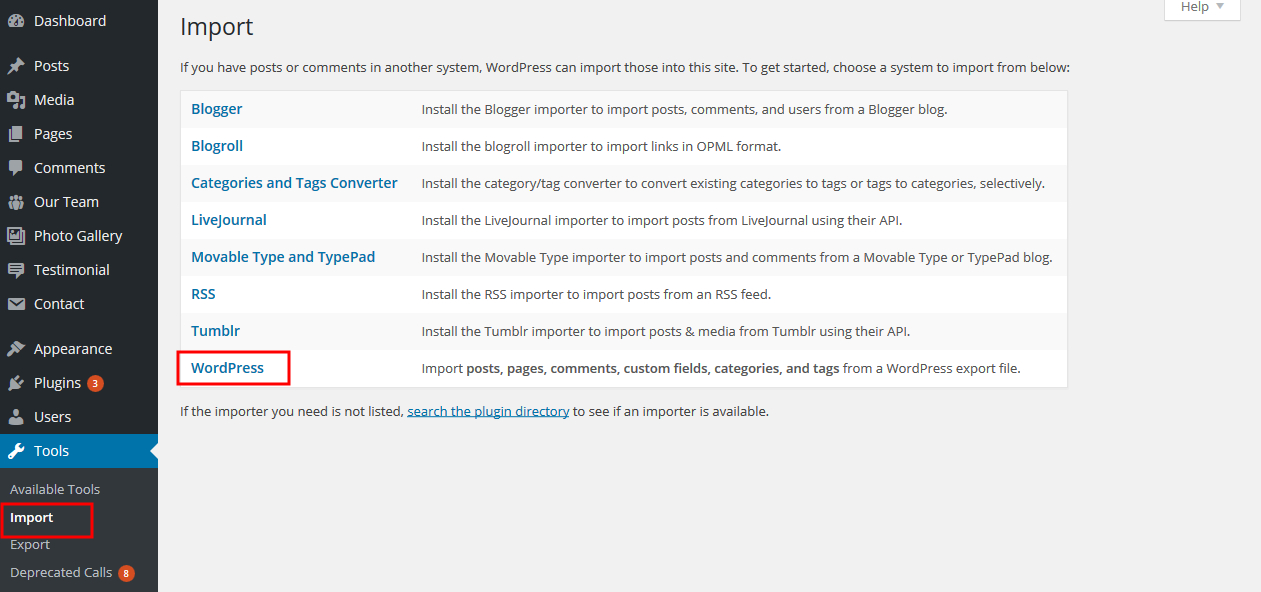Click the Blogger importer description text
Image resolution: width=1261 pixels, height=592 pixels.
click(x=684, y=110)
